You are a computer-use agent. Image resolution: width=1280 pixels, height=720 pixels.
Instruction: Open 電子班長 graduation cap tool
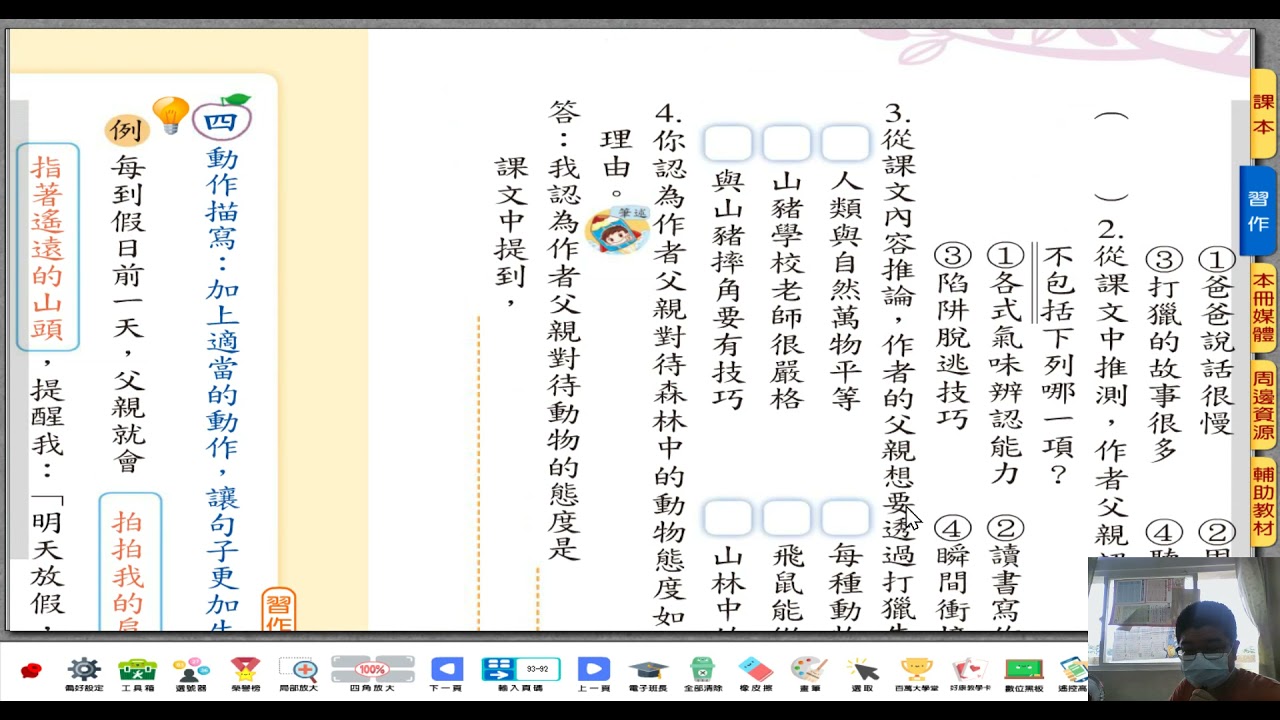click(648, 674)
